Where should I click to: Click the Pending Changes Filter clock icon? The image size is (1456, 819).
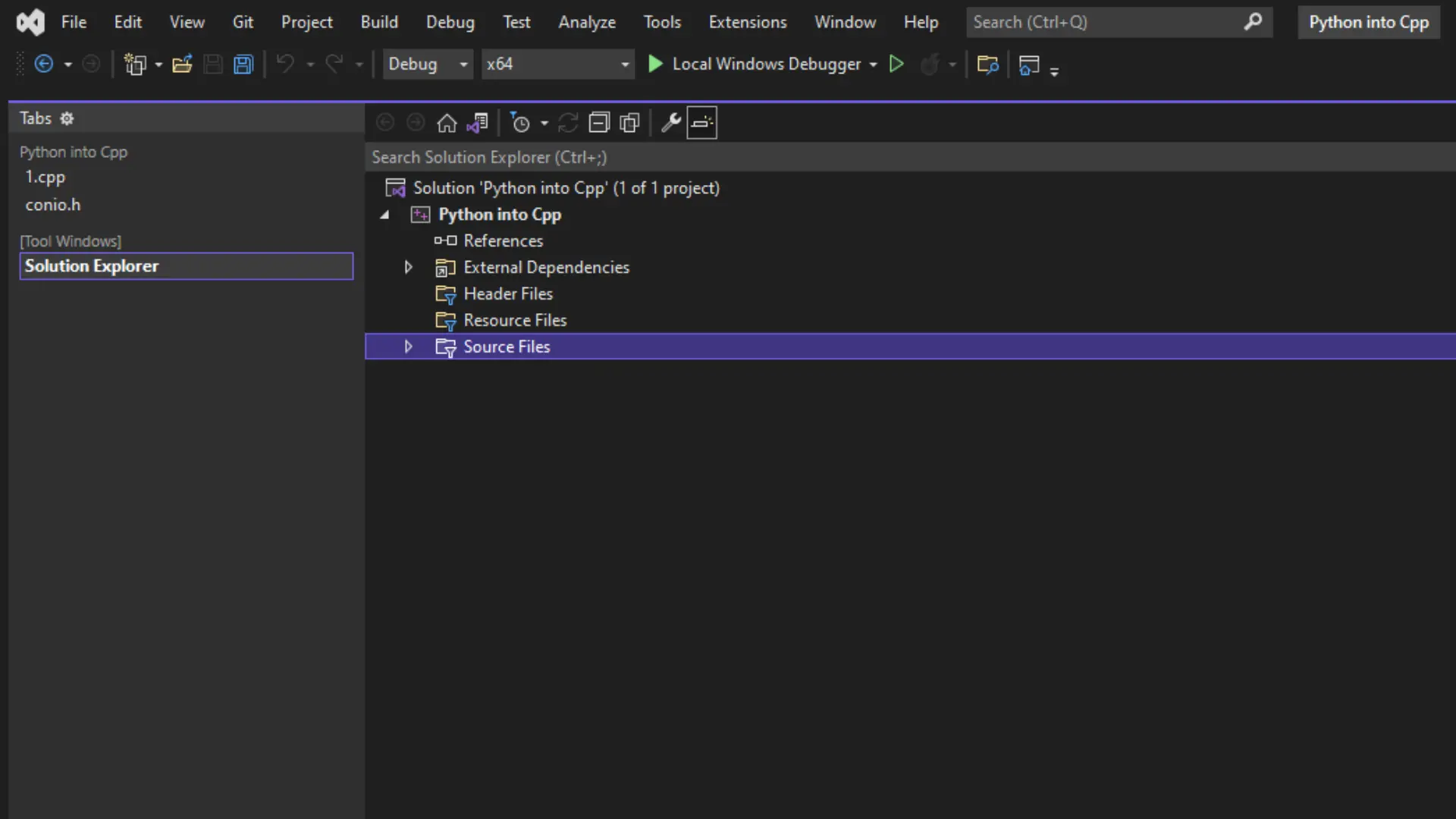point(520,123)
